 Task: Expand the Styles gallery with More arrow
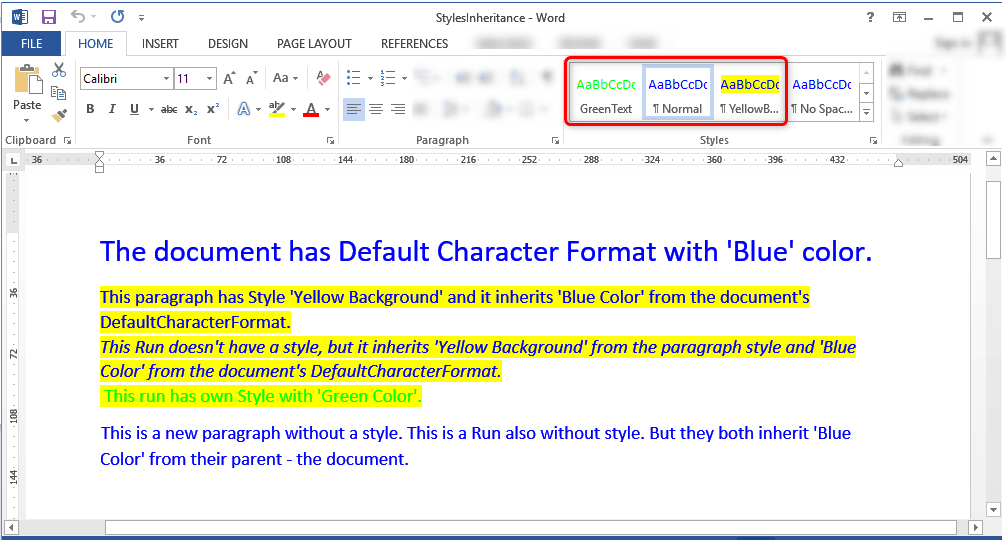866,112
